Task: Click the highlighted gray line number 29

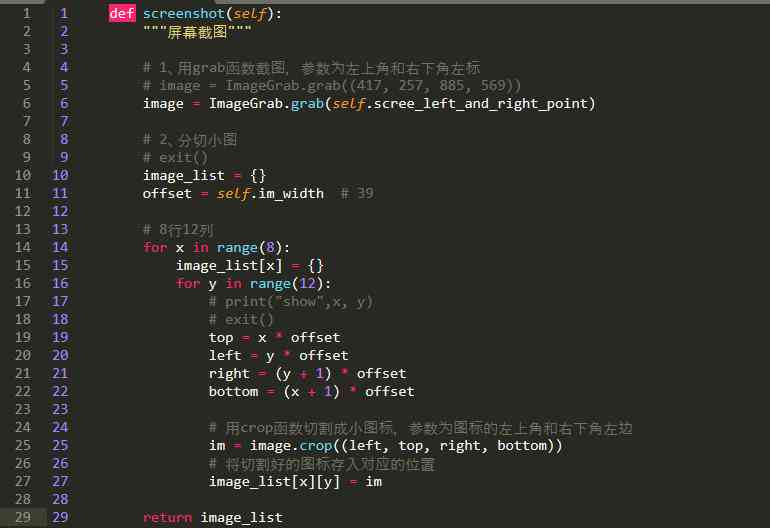Action: tap(23, 517)
